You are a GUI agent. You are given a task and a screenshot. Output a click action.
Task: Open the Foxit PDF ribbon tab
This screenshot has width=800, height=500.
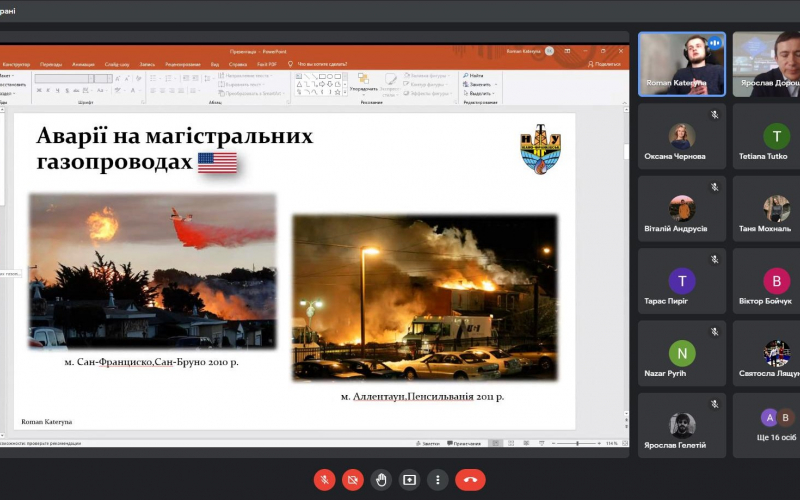click(x=267, y=64)
